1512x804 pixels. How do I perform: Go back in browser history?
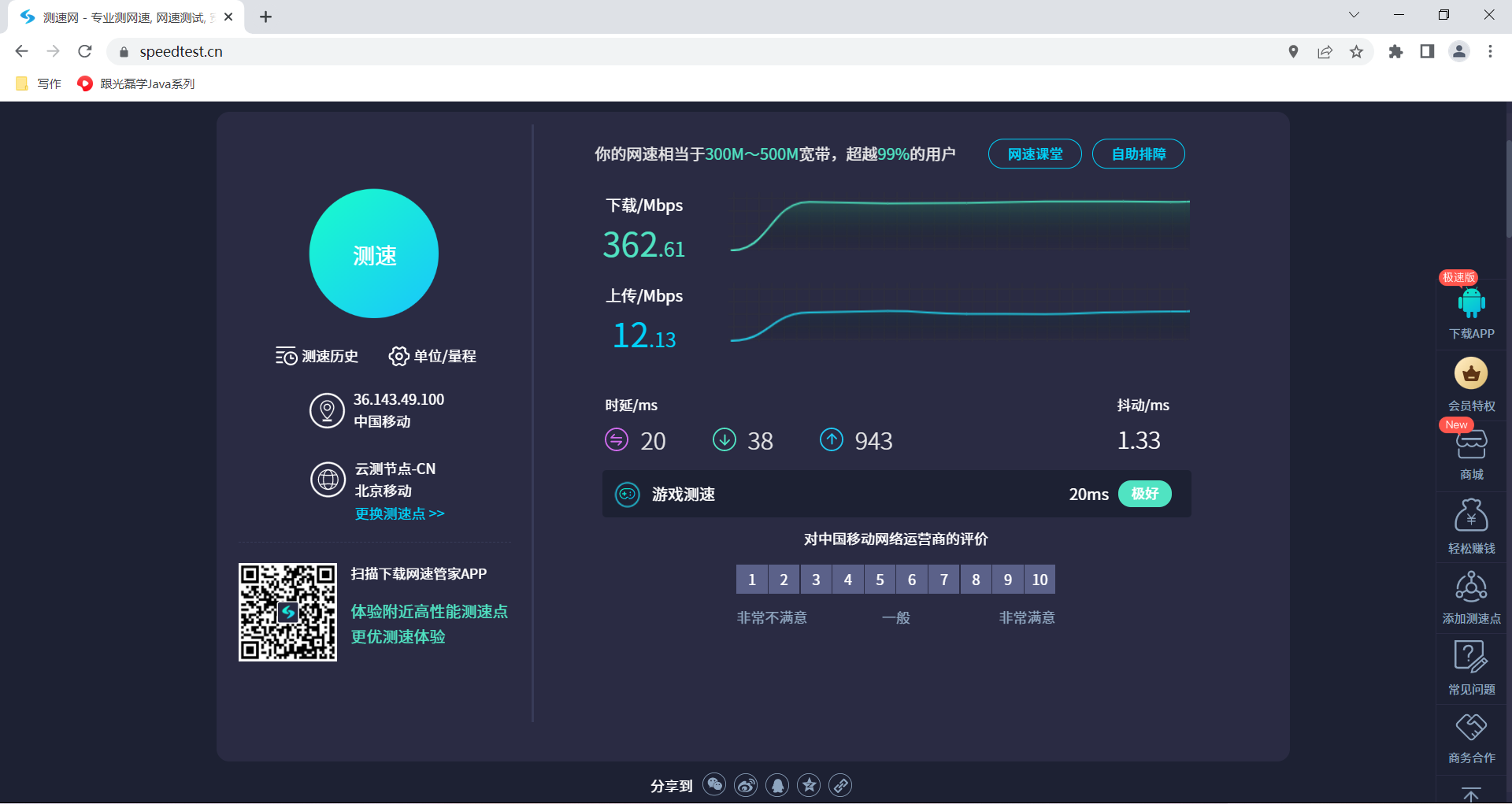click(x=21, y=51)
